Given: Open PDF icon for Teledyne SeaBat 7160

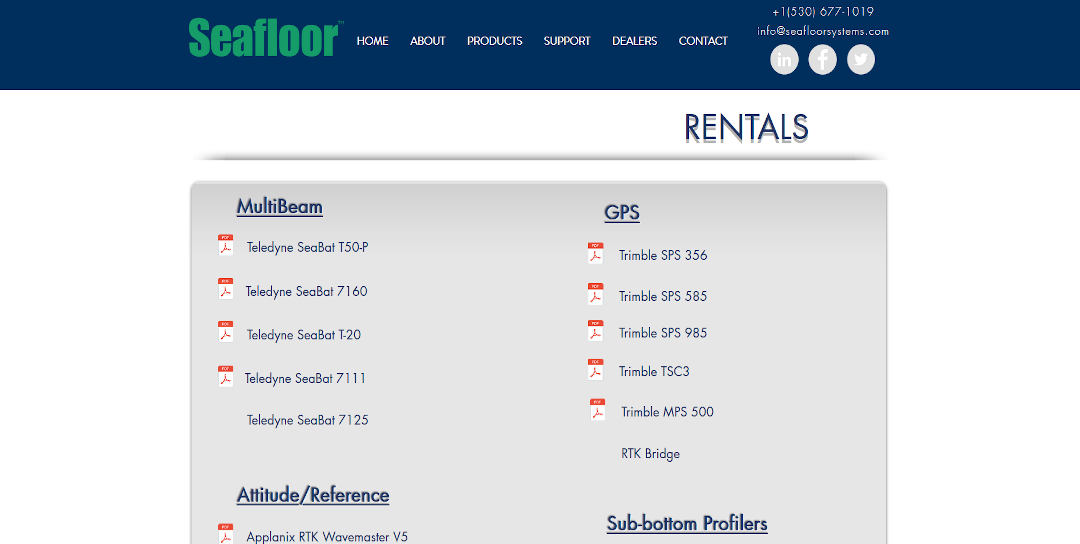Looking at the screenshot, I should click(225, 289).
